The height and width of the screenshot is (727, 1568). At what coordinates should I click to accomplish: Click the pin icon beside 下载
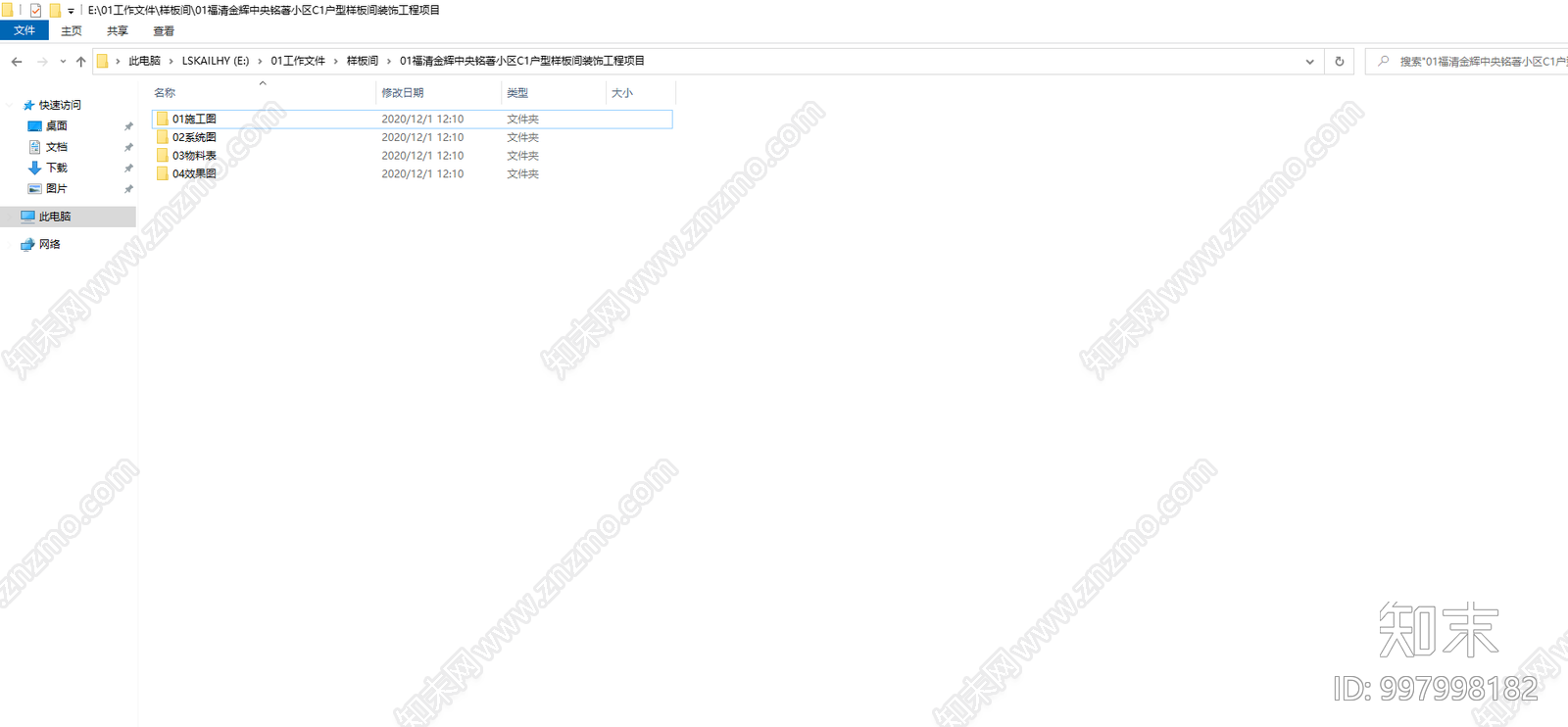128,169
